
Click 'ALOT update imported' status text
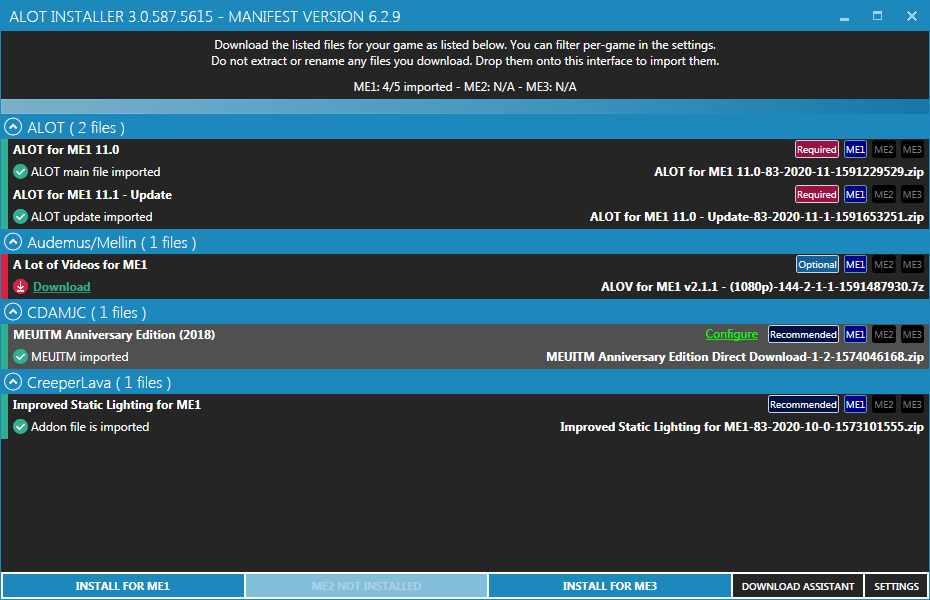pos(91,217)
